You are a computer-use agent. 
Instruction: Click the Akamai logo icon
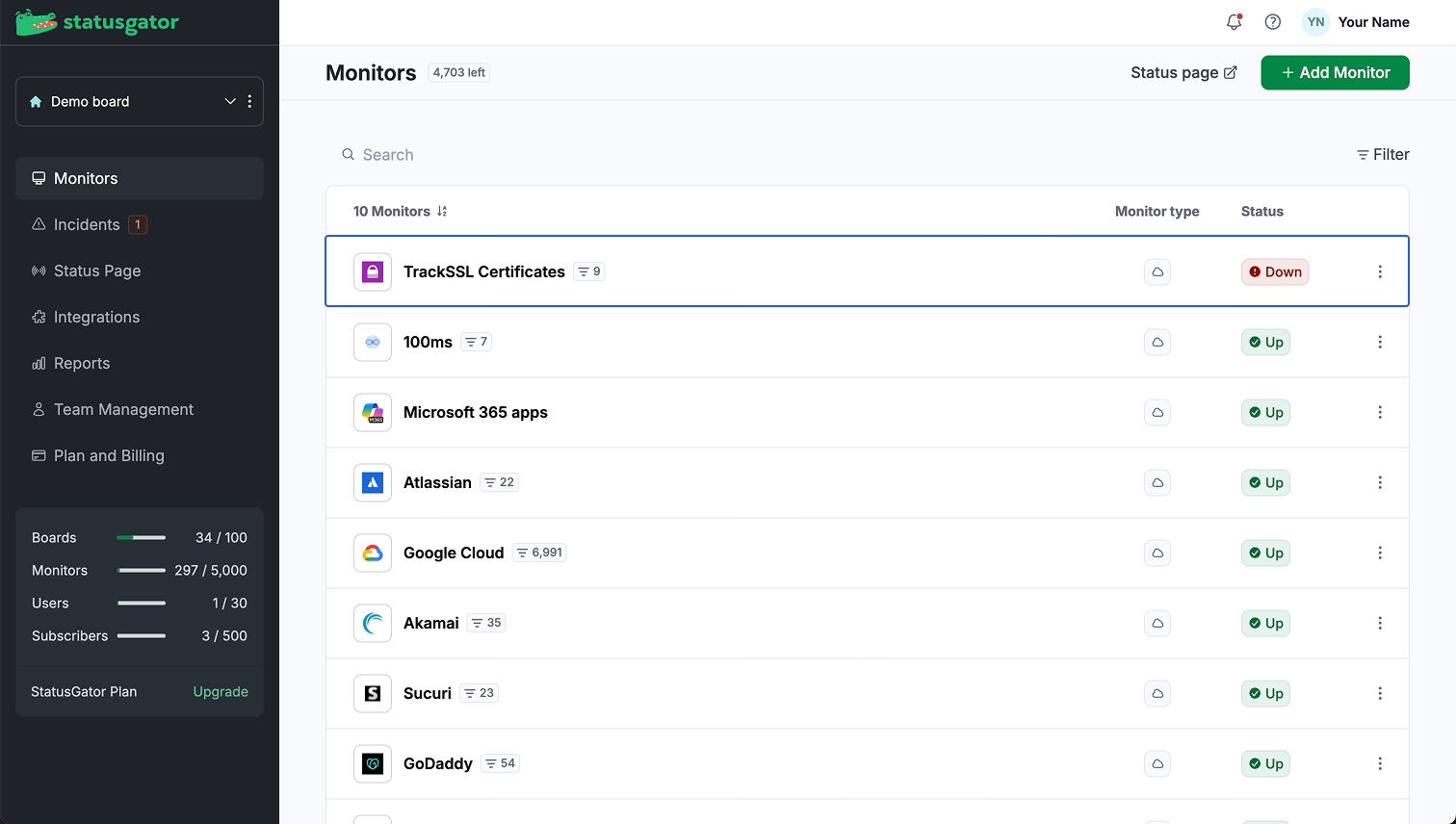(x=373, y=623)
